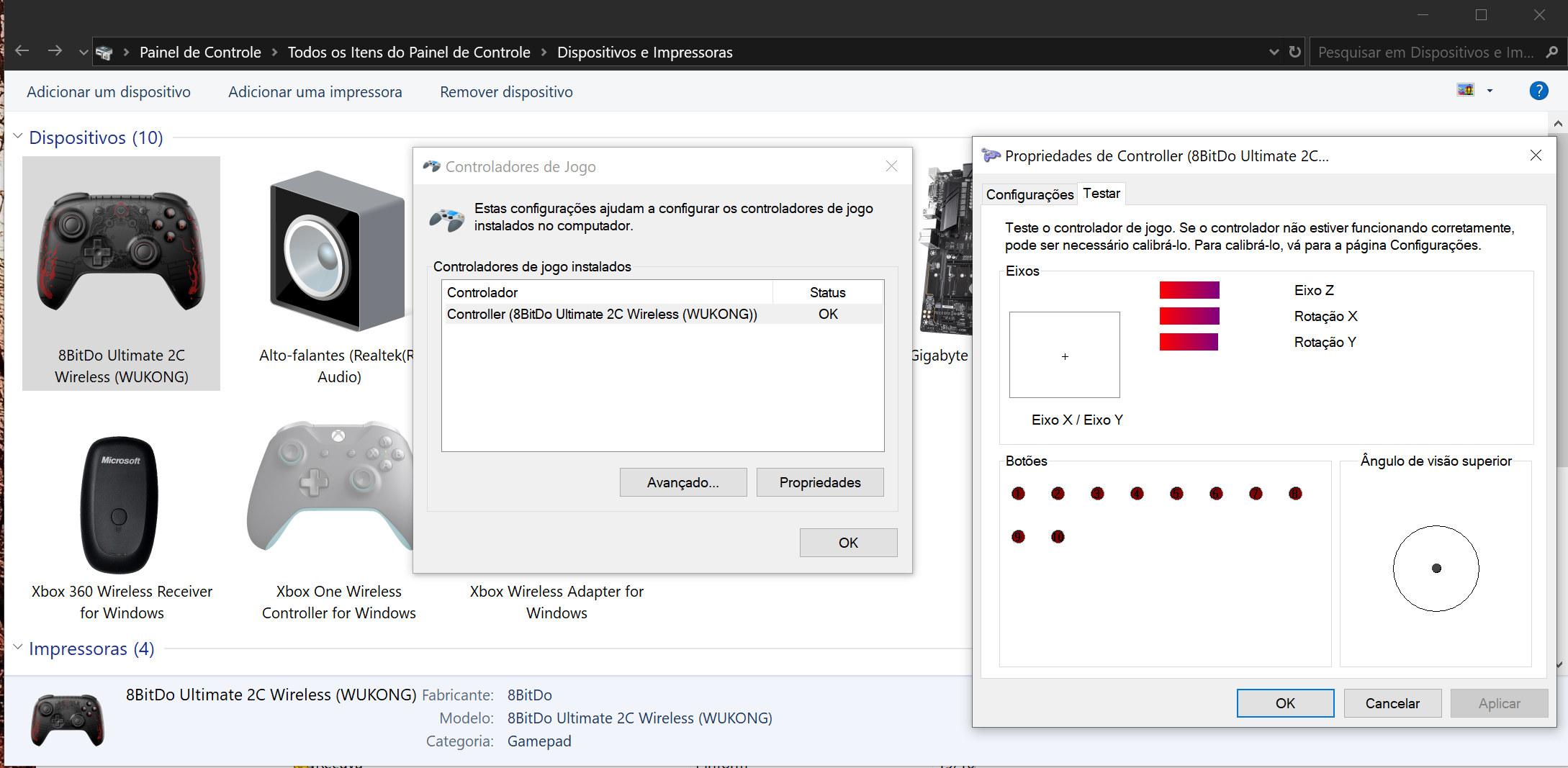Image resolution: width=1568 pixels, height=768 pixels.
Task: Select the 8BitDo Ultimate 2C Wireless device icon
Action: pos(121,252)
